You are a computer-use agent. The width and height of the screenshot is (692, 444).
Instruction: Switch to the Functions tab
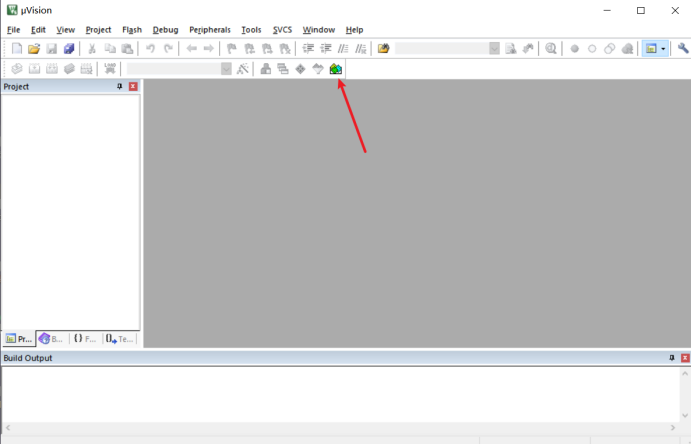(85, 339)
